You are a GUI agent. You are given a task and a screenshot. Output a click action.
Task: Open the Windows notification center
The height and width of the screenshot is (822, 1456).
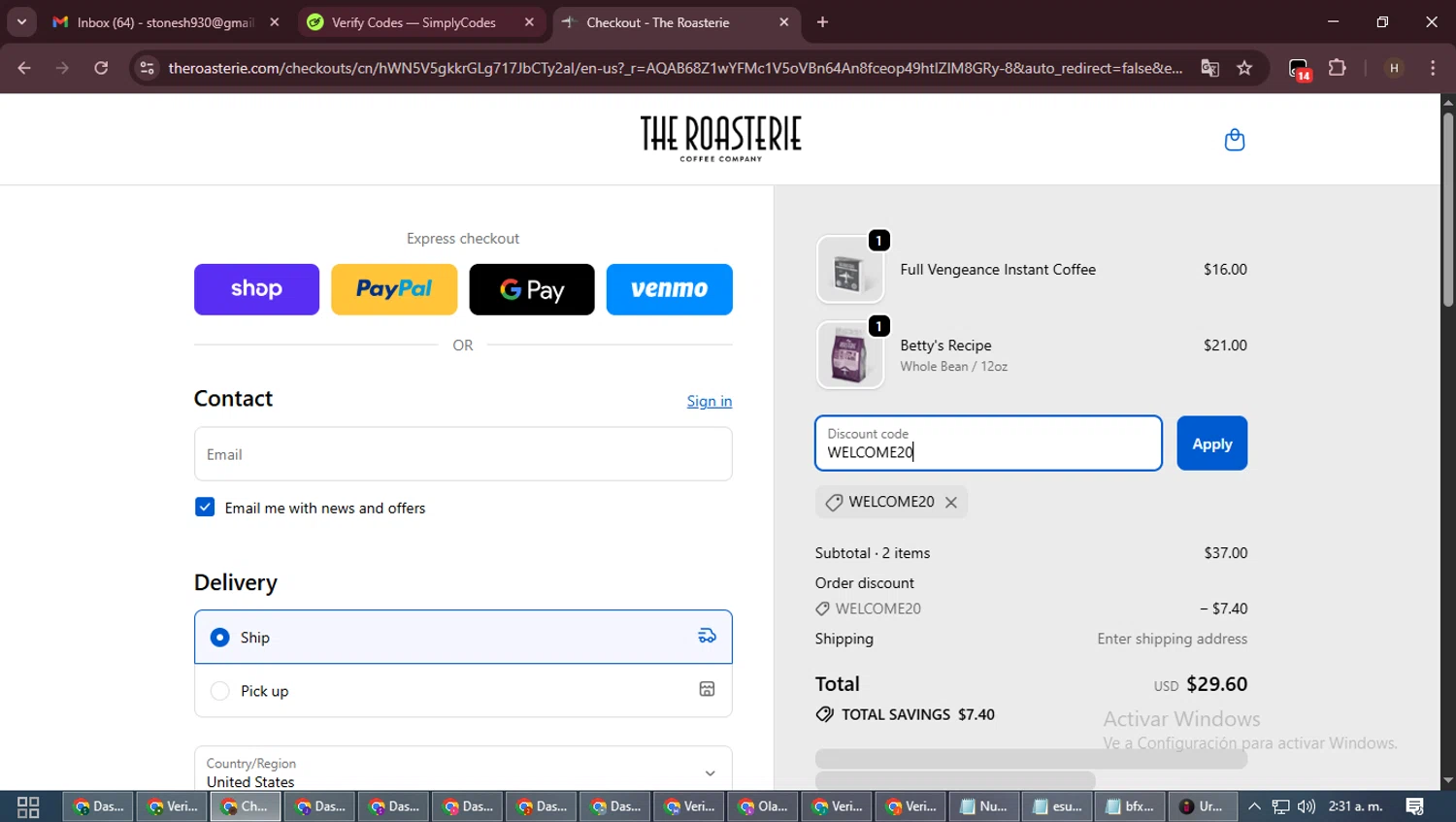[x=1414, y=806]
